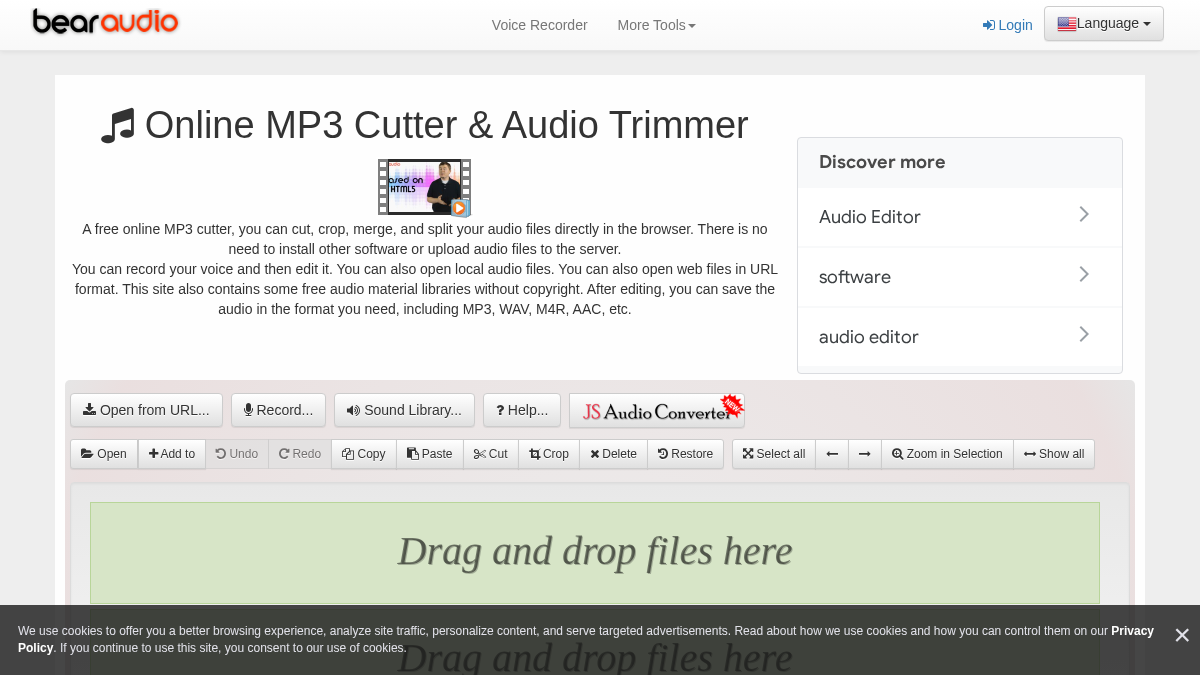Image resolution: width=1200 pixels, height=675 pixels.
Task: Click Zoom in Selection
Action: pyautogui.click(x=947, y=454)
